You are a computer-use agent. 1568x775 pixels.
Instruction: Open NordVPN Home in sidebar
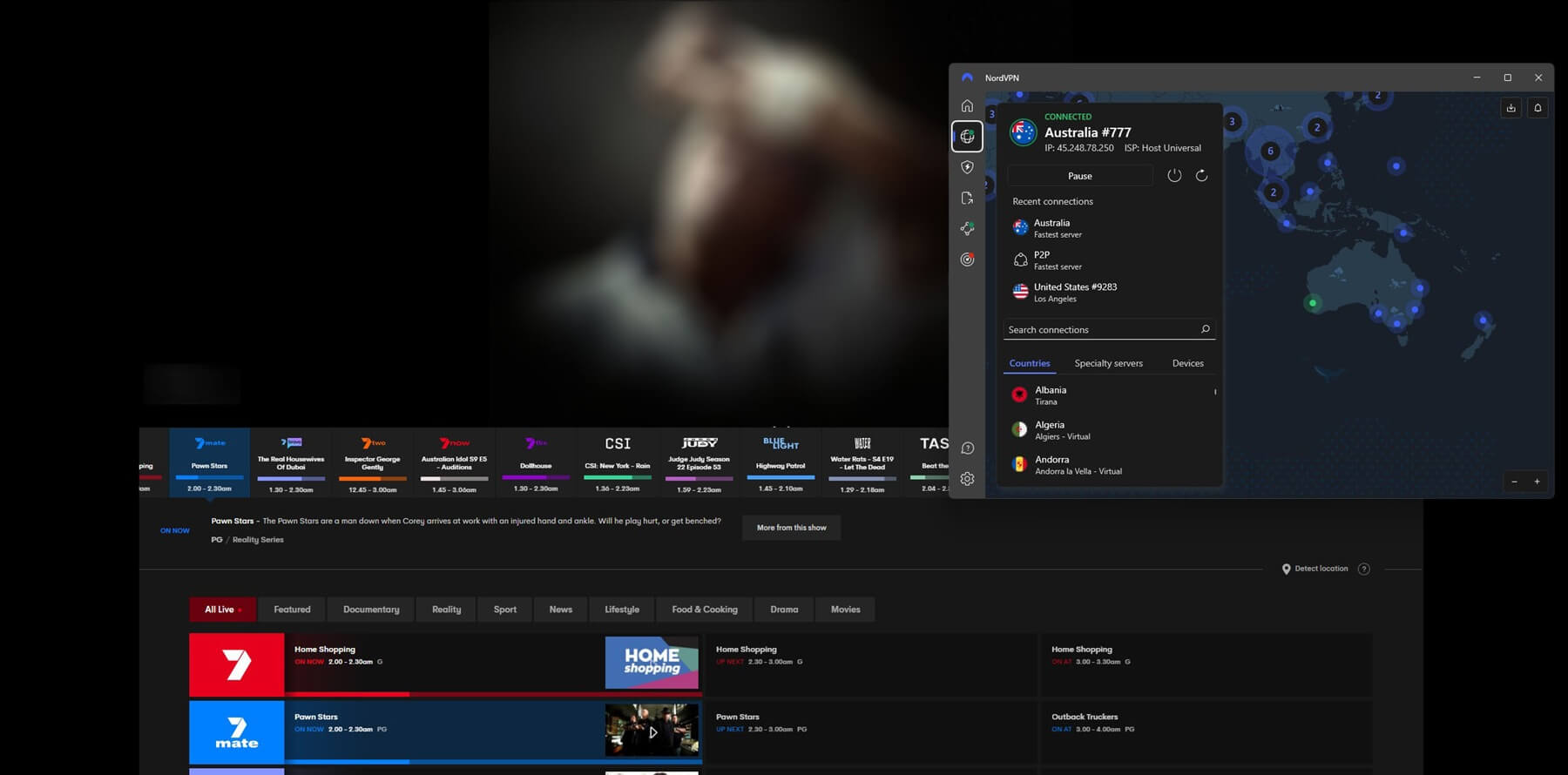point(967,106)
